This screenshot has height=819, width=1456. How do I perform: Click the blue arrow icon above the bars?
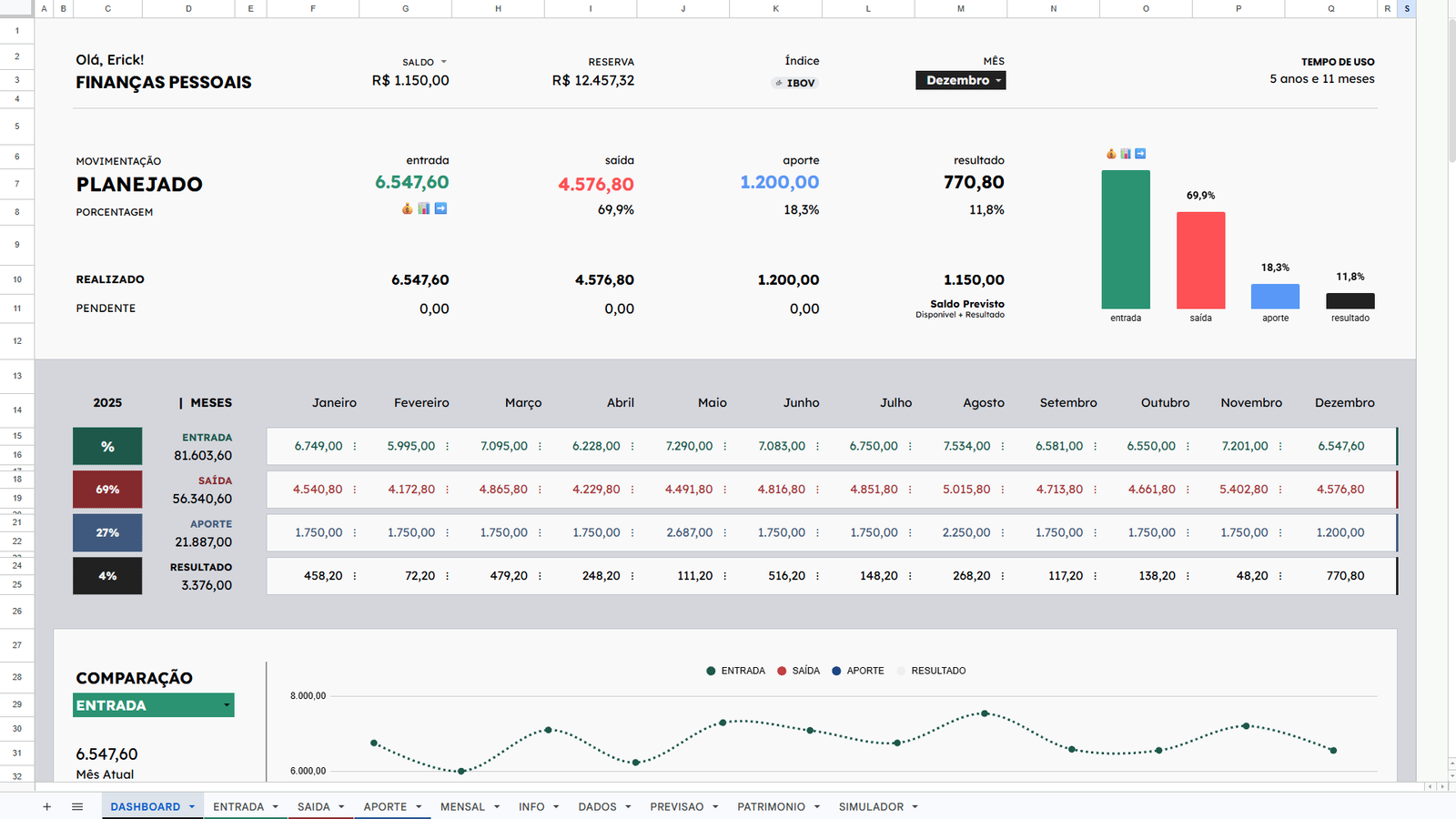click(x=1140, y=154)
